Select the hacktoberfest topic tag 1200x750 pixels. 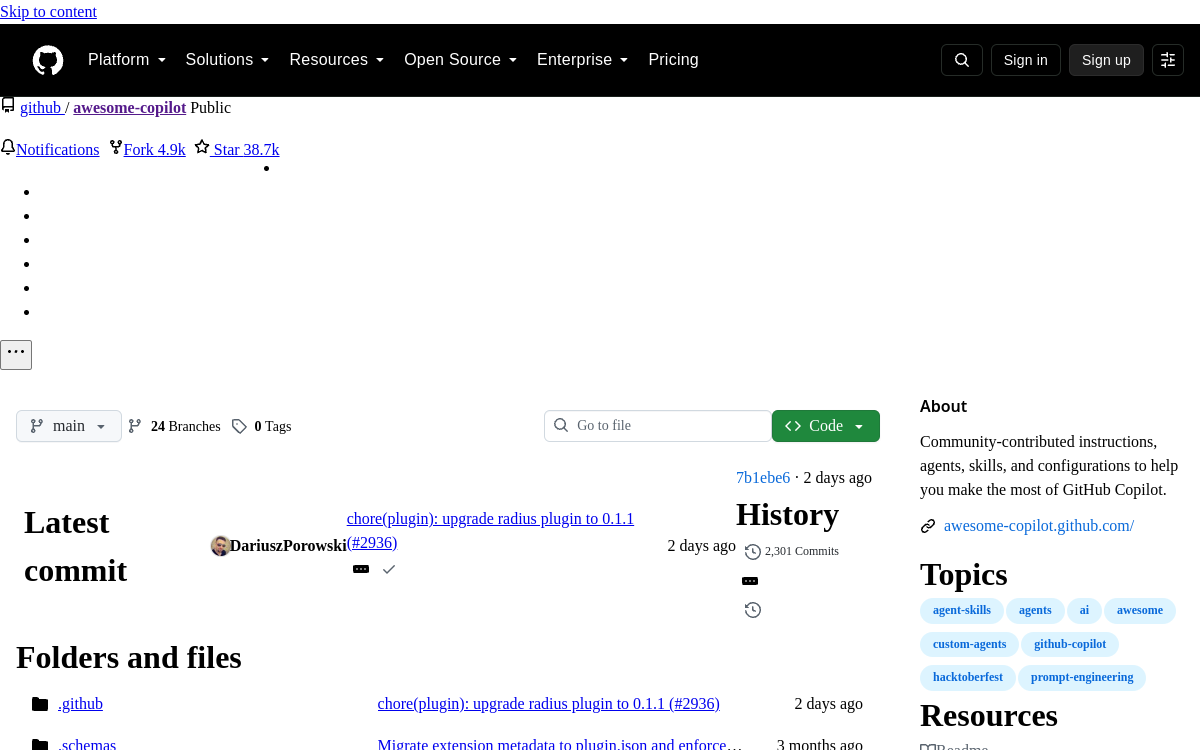(968, 678)
